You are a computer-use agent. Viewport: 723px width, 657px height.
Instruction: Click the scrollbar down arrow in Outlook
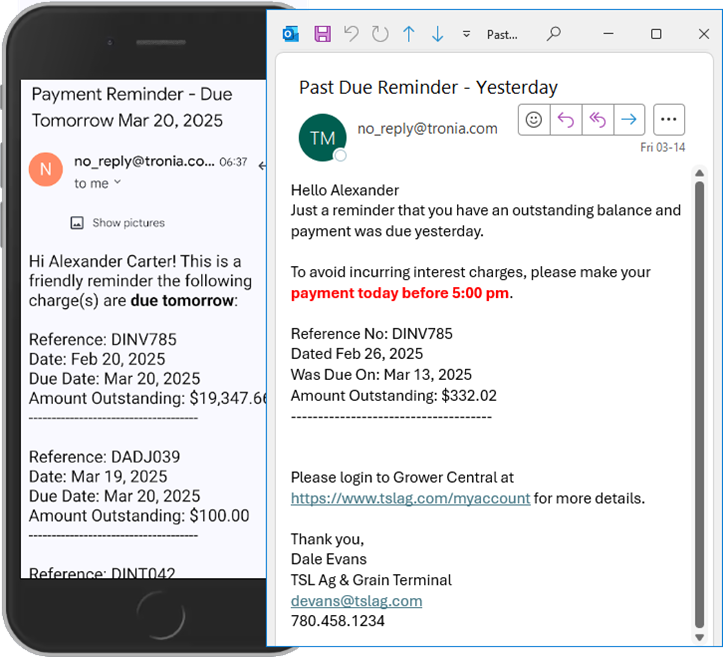click(x=699, y=638)
